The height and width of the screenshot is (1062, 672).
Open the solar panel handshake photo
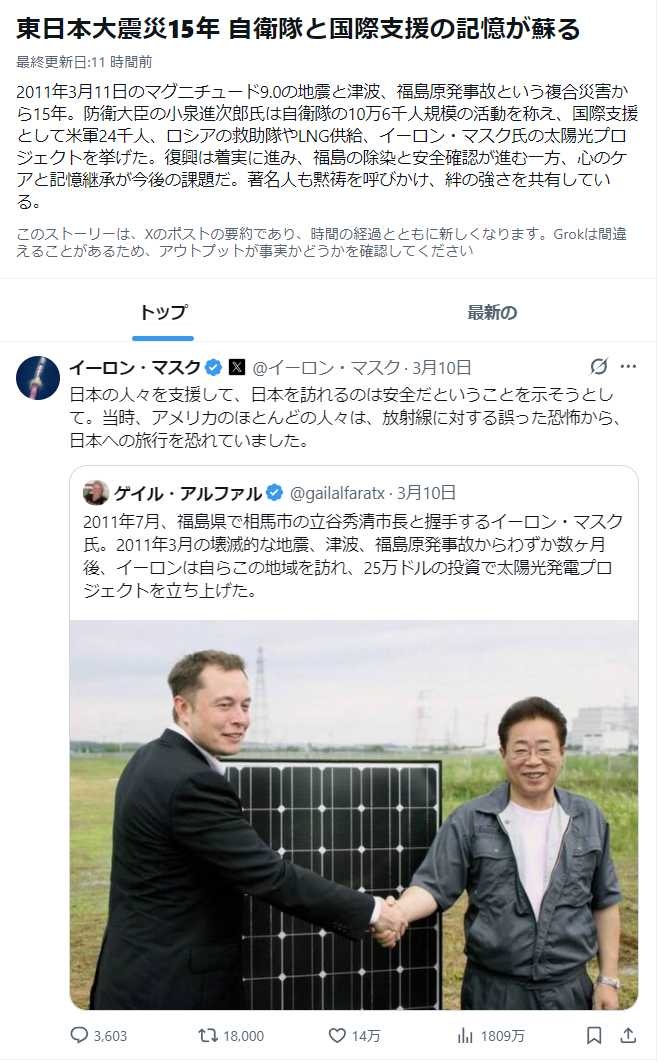(x=354, y=814)
